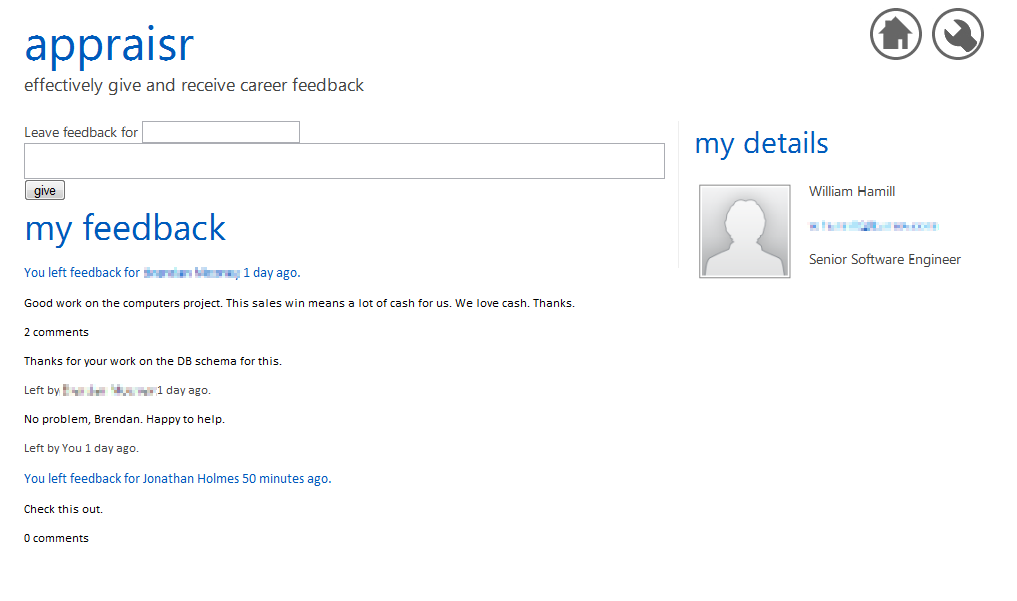
Task: Click the profile avatar picture
Action: tap(745, 231)
